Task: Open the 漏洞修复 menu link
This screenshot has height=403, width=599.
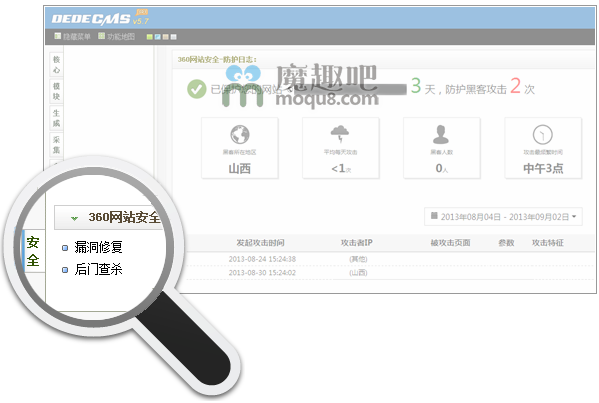Action: [x=98, y=247]
